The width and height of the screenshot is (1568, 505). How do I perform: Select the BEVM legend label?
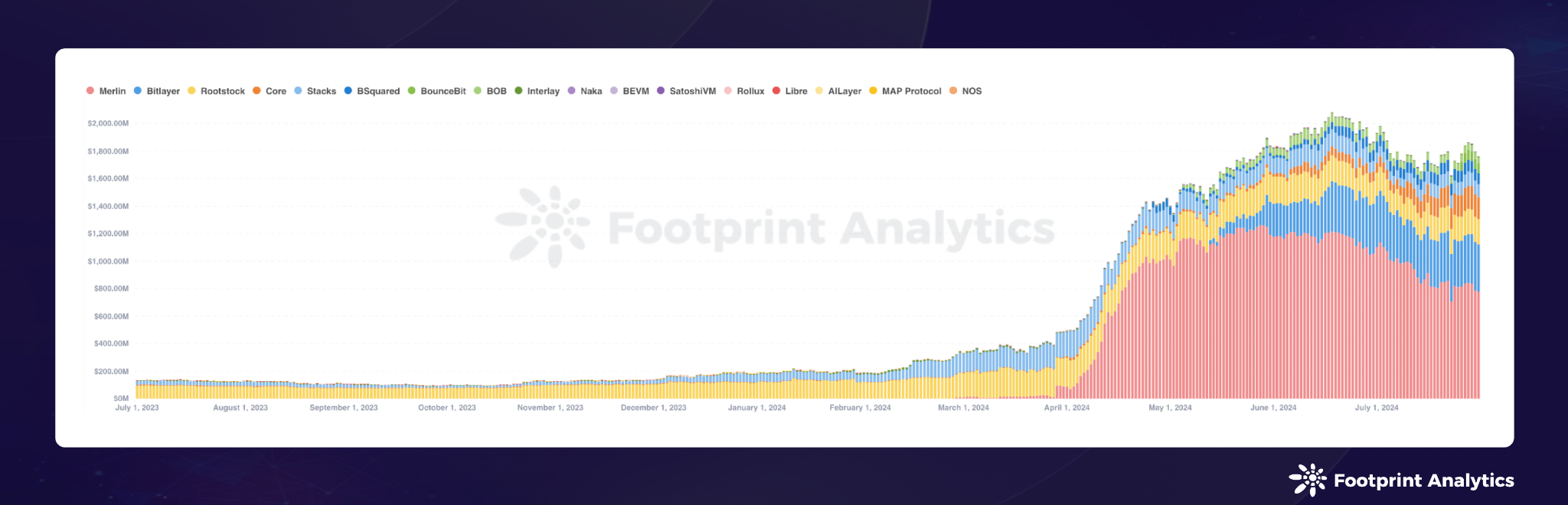coord(635,91)
